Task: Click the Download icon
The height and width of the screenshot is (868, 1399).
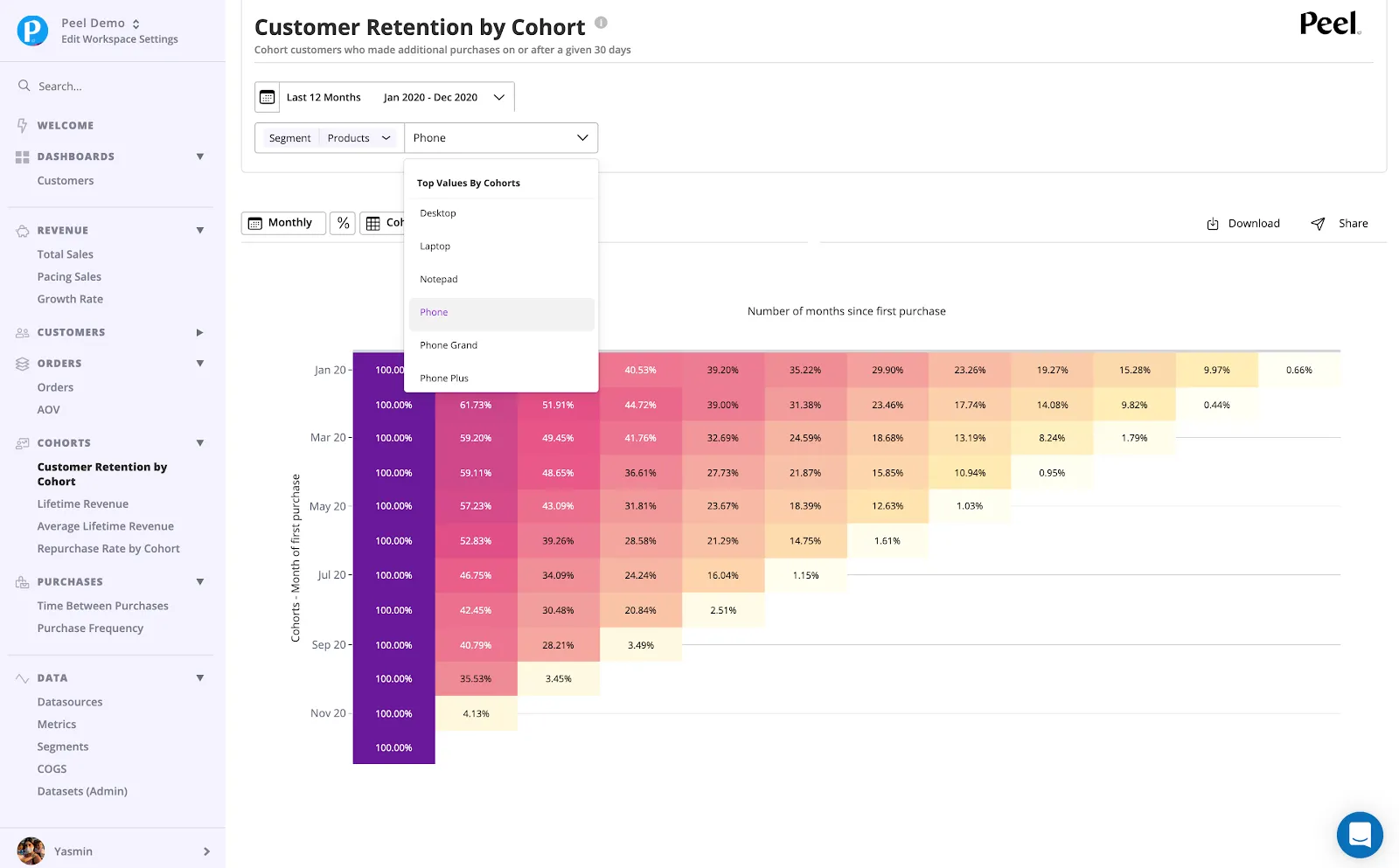Action: coord(1213,224)
